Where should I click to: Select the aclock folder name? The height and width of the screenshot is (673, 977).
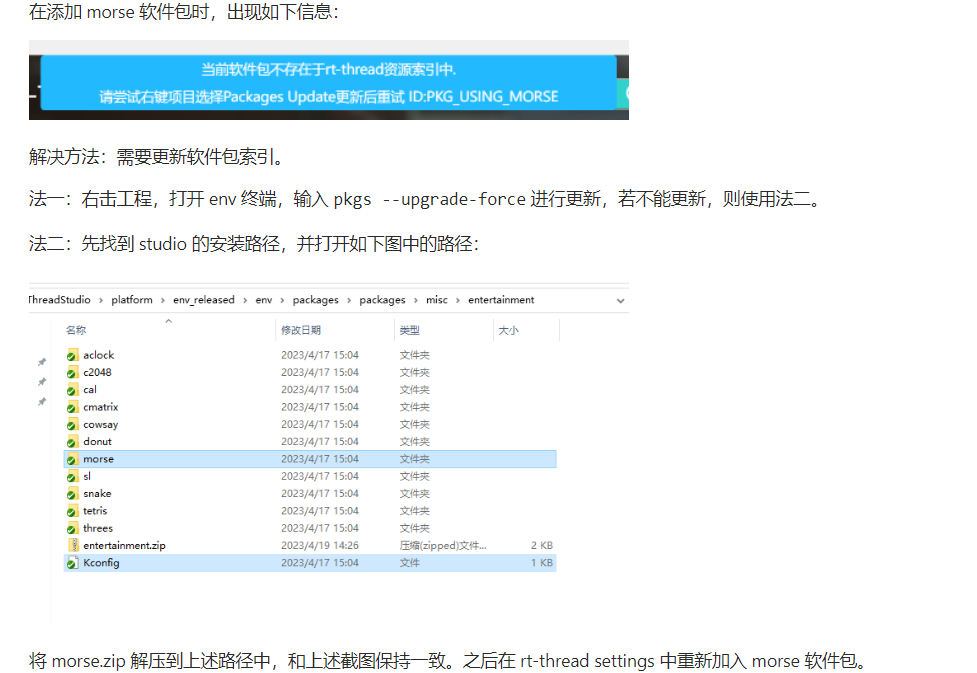point(98,355)
